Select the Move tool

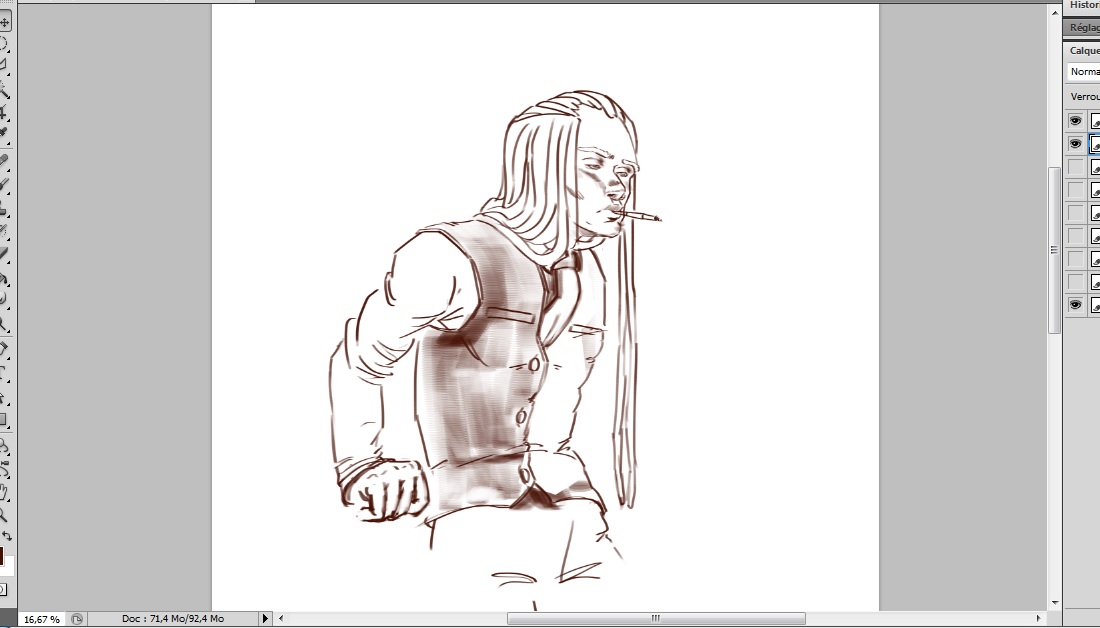point(4,22)
